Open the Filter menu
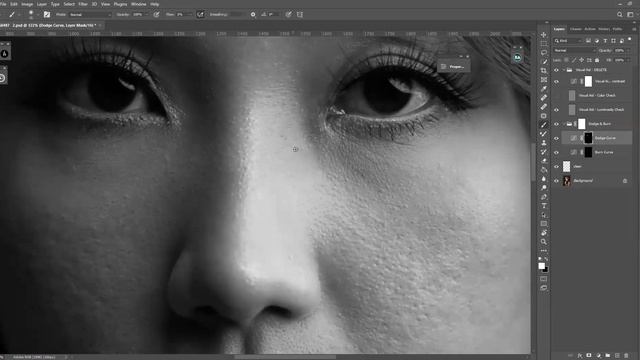 [83, 4]
